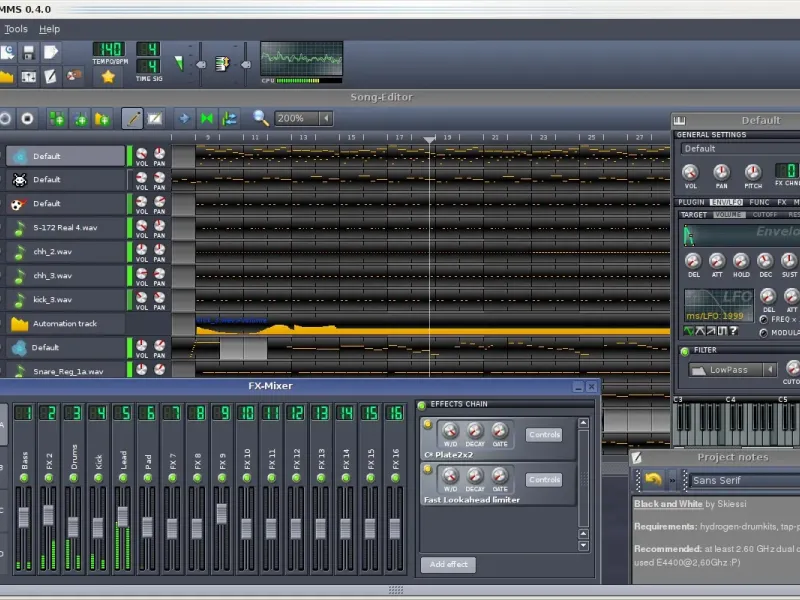Click the Lead channel fader in FX-Mixer
Image resolution: width=800 pixels, height=600 pixels.
click(x=123, y=517)
